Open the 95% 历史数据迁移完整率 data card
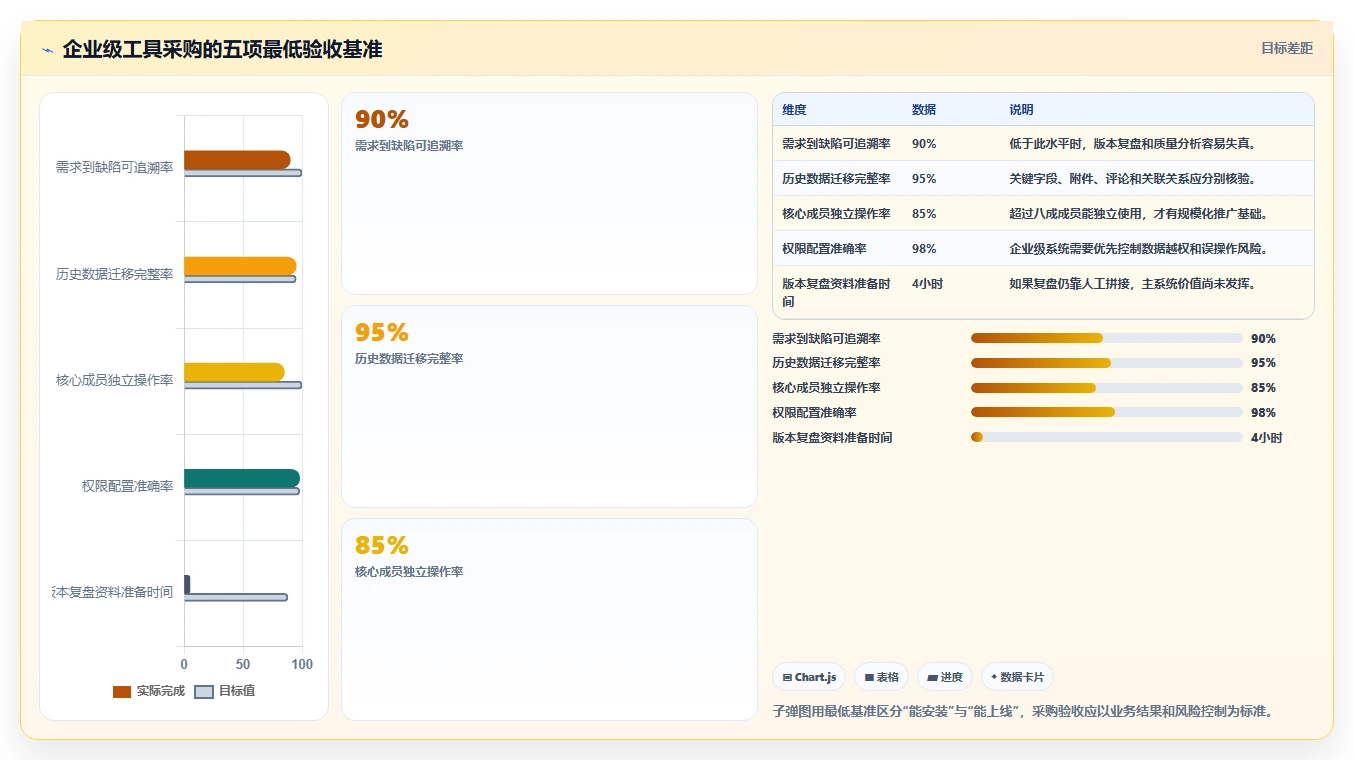 [549, 407]
